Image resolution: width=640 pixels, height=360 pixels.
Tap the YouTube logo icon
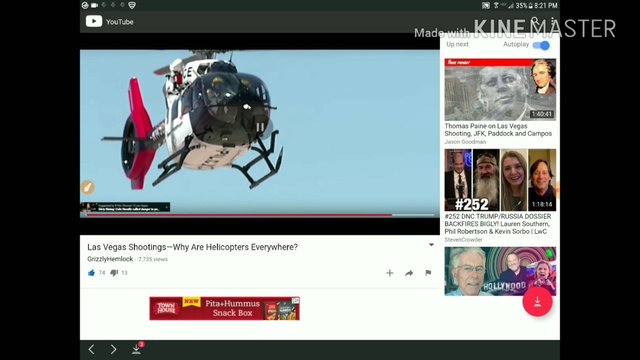tap(94, 21)
